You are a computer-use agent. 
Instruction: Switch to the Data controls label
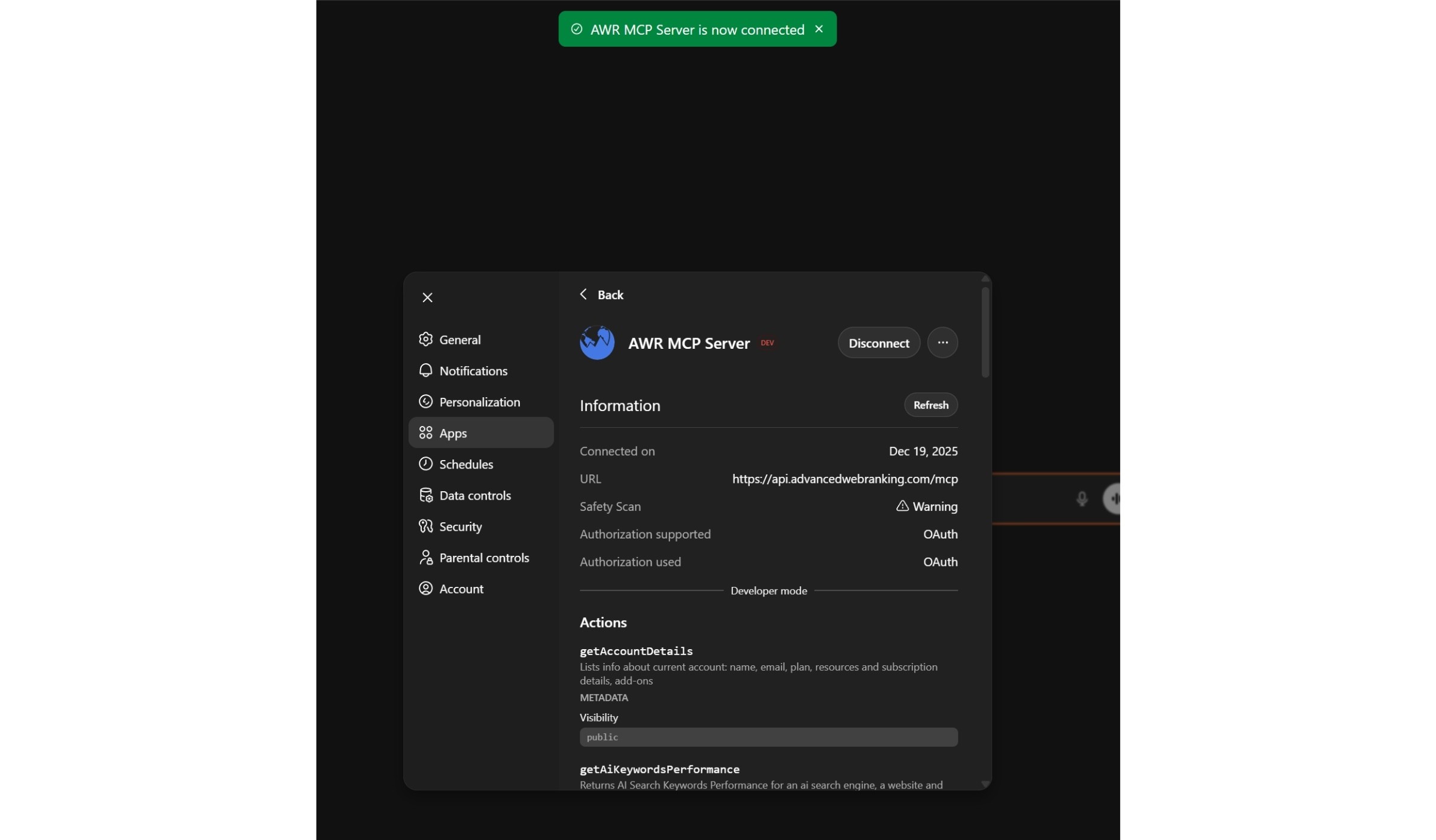tap(474, 495)
